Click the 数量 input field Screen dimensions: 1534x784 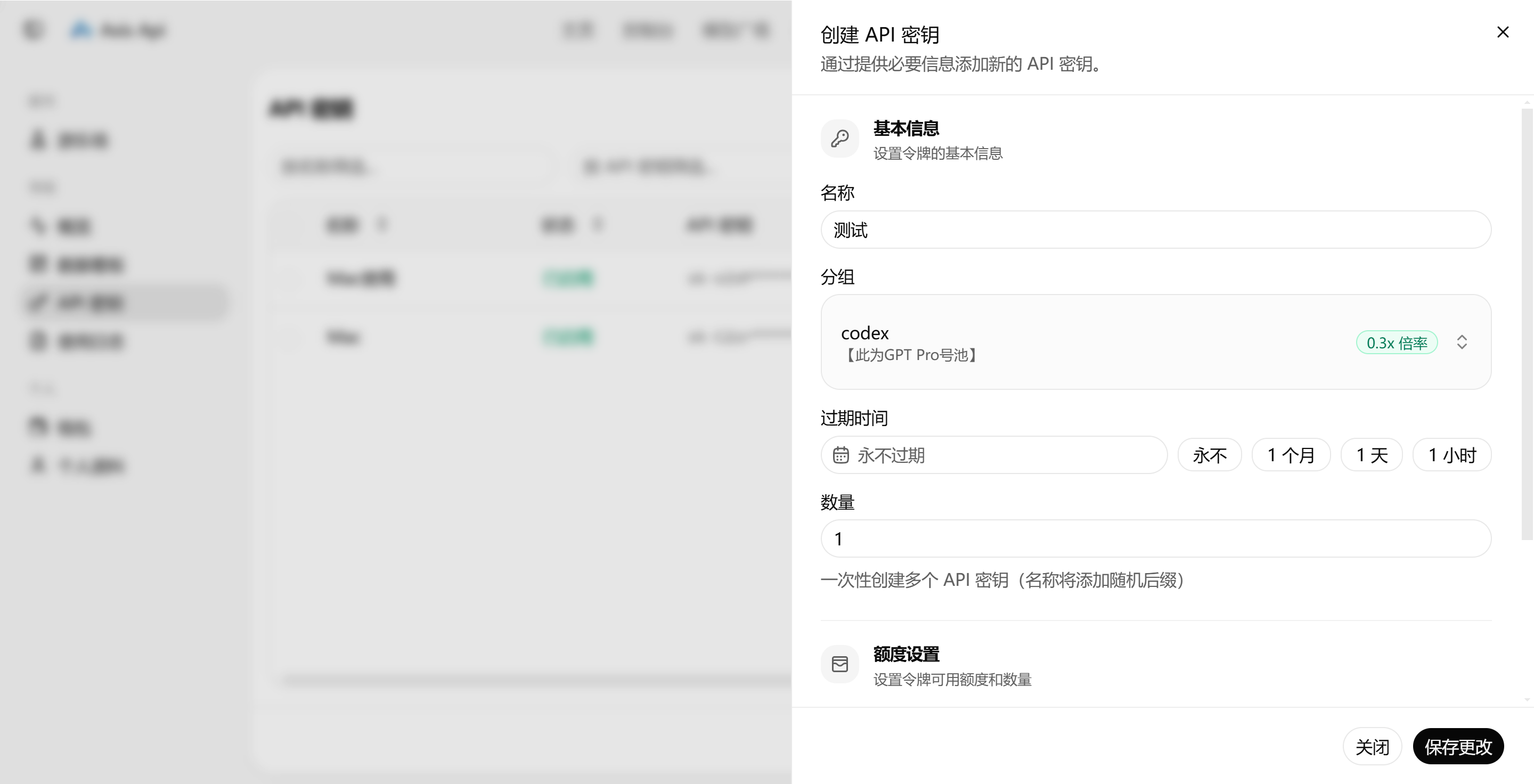(1155, 540)
